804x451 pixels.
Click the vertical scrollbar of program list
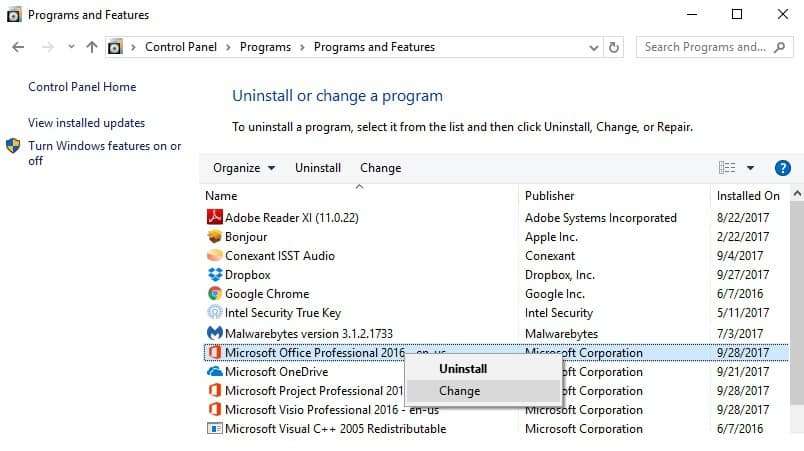pos(796,300)
